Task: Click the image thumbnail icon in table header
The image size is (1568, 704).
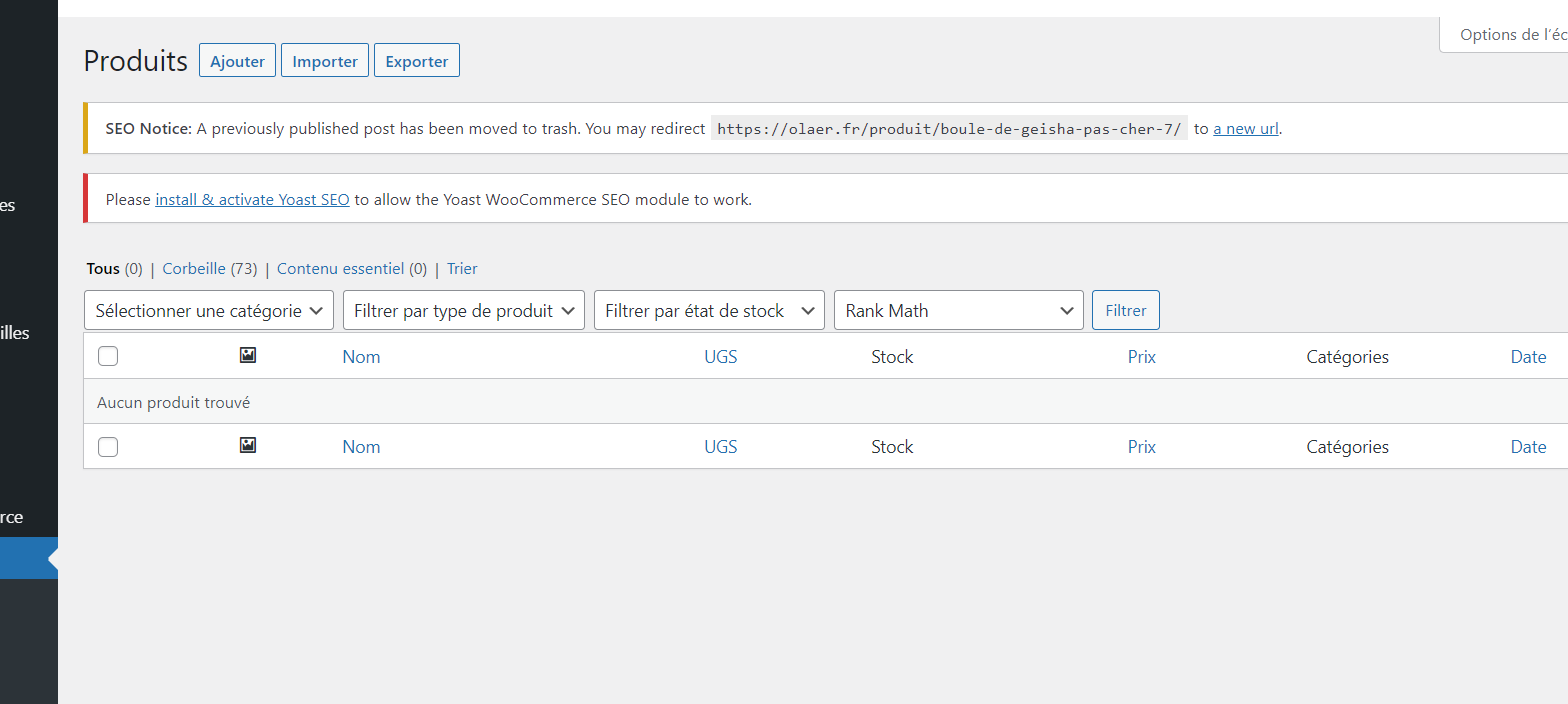Action: click(x=248, y=355)
